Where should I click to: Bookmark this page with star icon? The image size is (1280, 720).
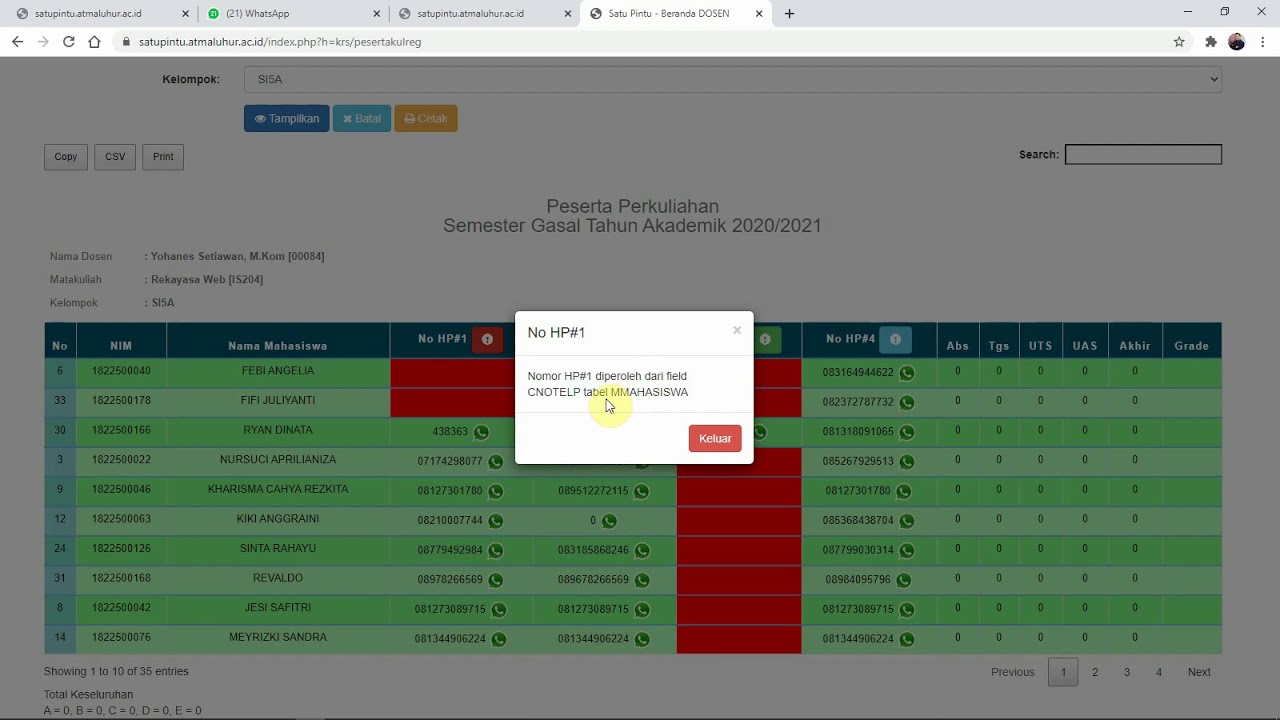(x=1179, y=42)
